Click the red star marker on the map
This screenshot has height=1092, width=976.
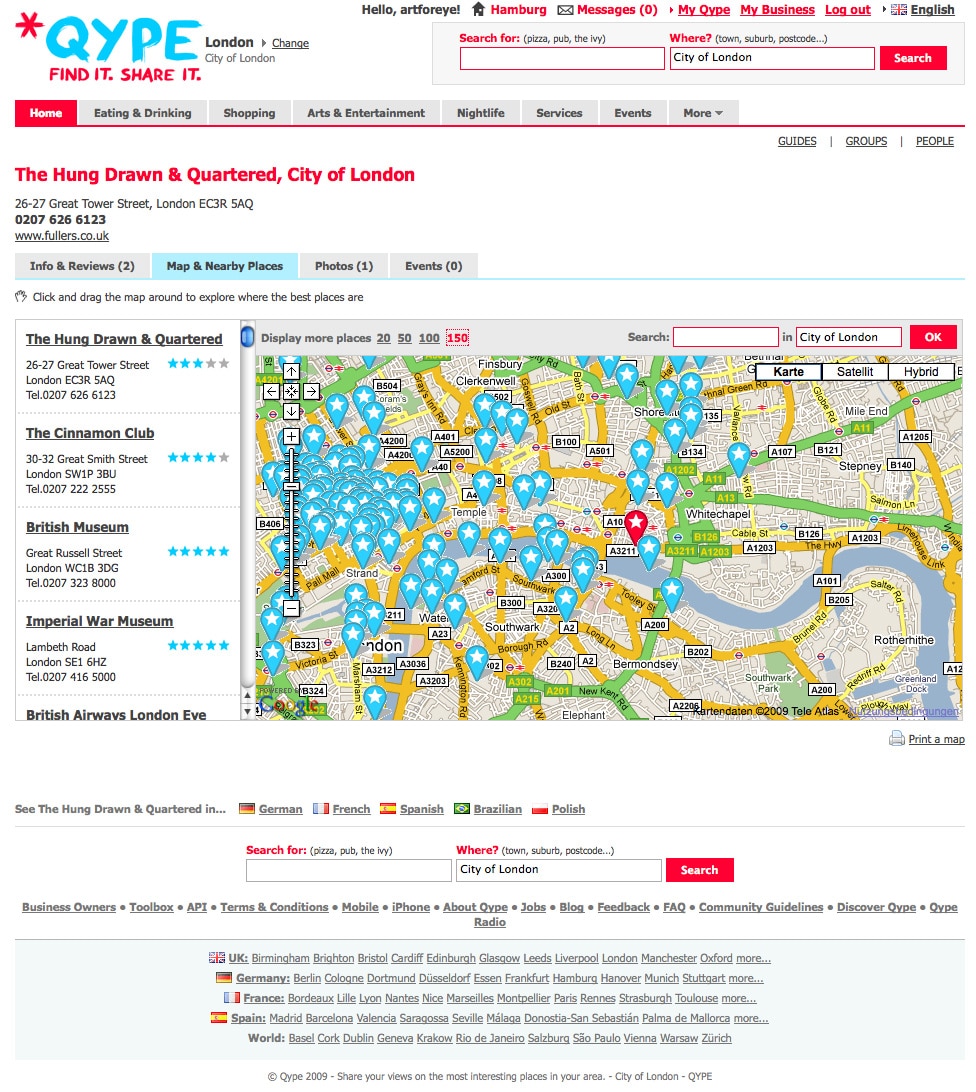click(635, 525)
